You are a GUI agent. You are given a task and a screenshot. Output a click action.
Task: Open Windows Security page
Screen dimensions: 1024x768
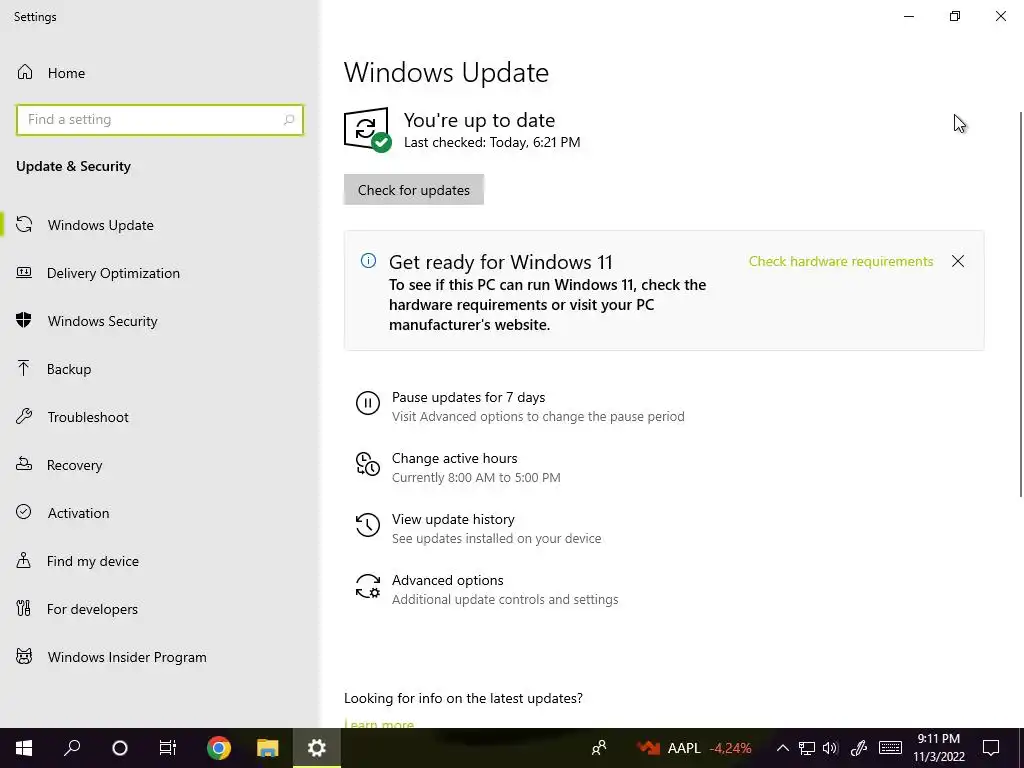point(160,321)
